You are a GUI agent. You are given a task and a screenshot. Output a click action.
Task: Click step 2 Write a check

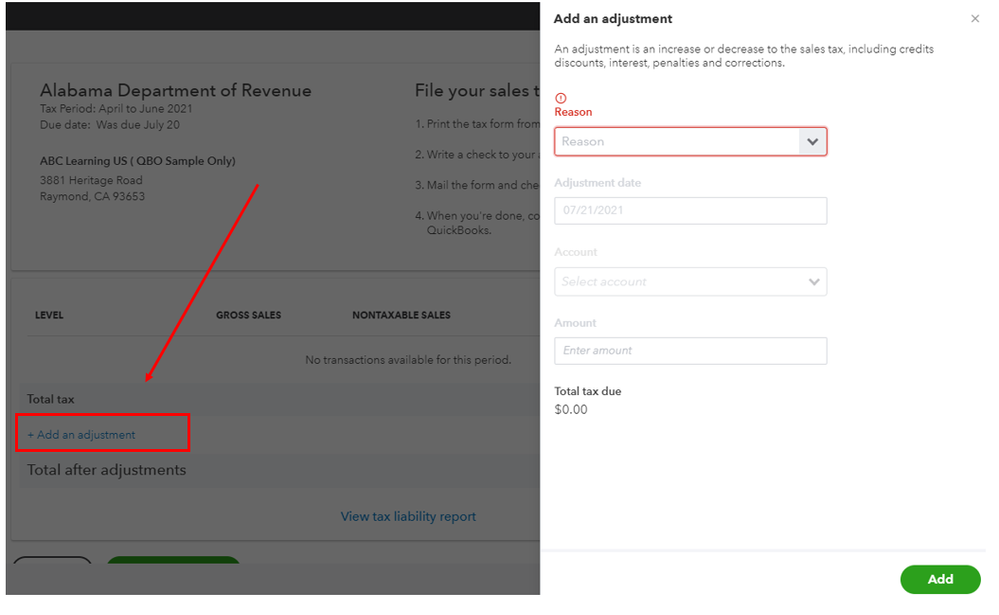[477, 155]
